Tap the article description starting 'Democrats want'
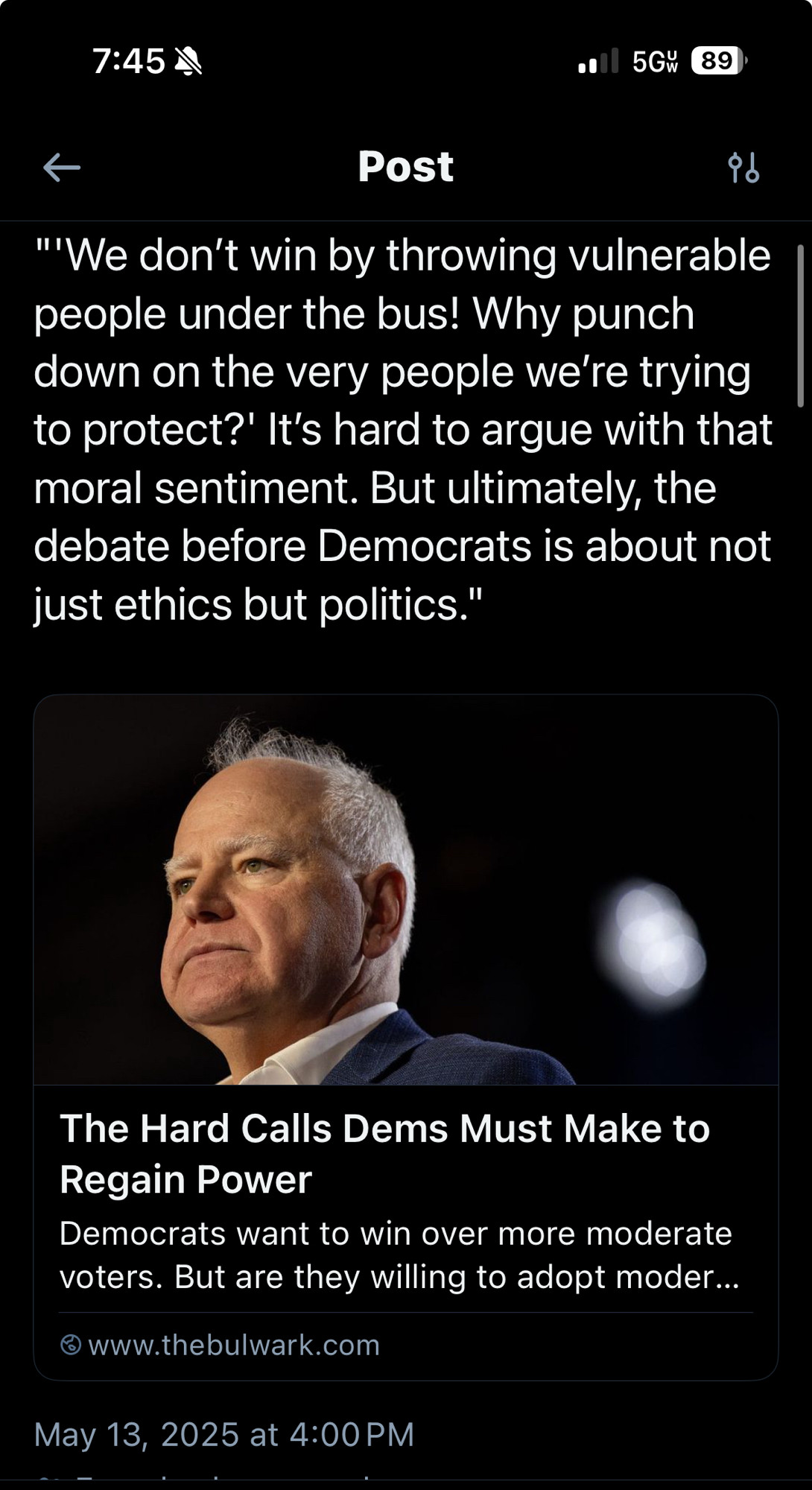 pyautogui.click(x=399, y=1255)
